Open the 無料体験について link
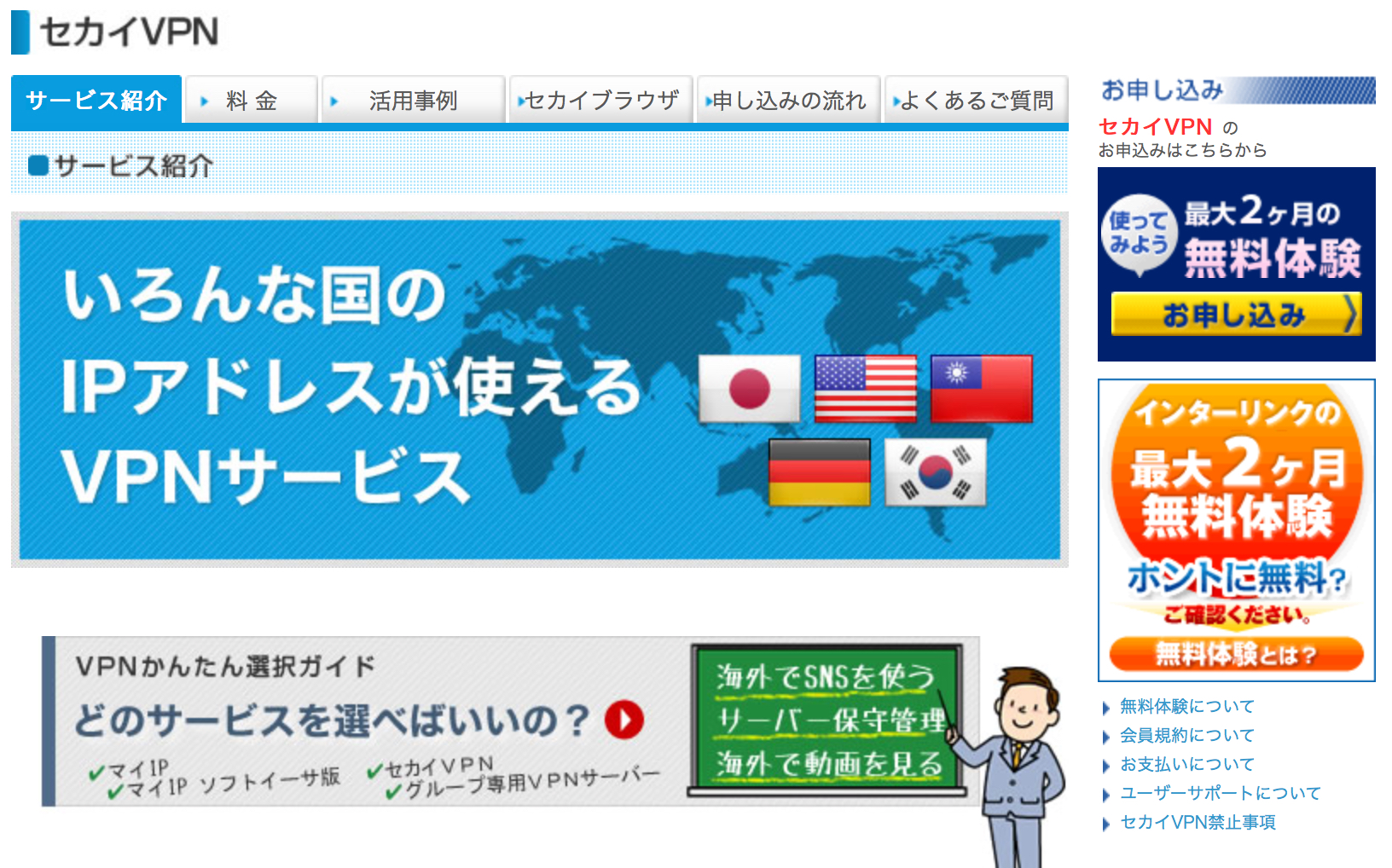Viewport: 1392px width, 868px height. (x=1186, y=706)
